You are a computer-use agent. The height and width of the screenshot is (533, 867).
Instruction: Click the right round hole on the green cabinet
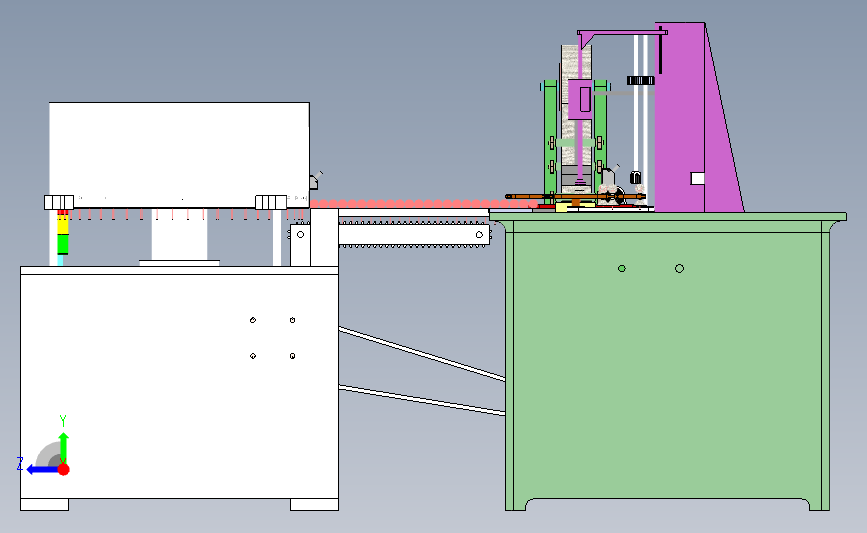[680, 269]
